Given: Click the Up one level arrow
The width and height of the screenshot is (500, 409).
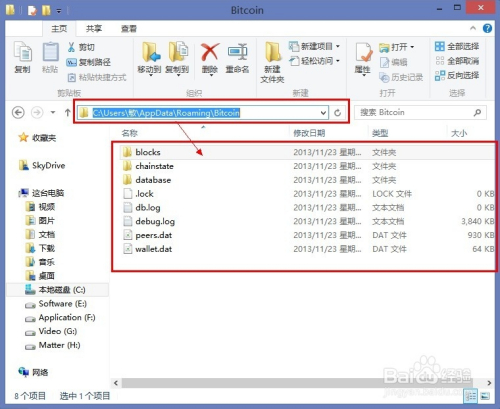Looking at the screenshot, I should 67,113.
